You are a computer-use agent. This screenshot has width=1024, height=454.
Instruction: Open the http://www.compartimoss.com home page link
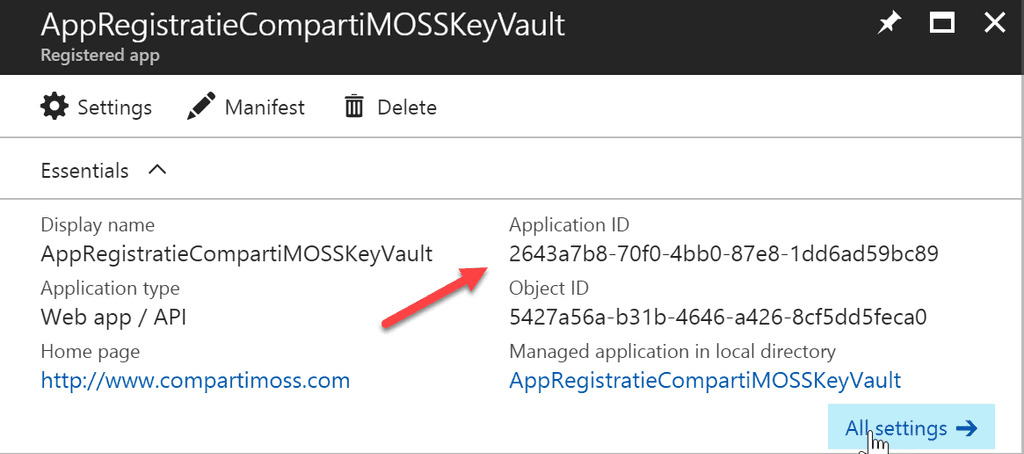[195, 380]
